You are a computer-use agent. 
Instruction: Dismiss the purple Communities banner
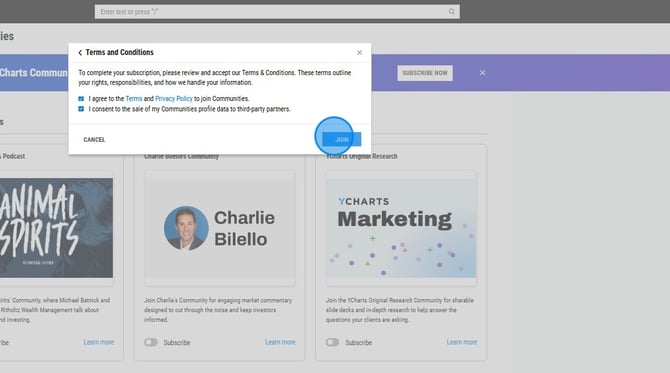tap(482, 73)
